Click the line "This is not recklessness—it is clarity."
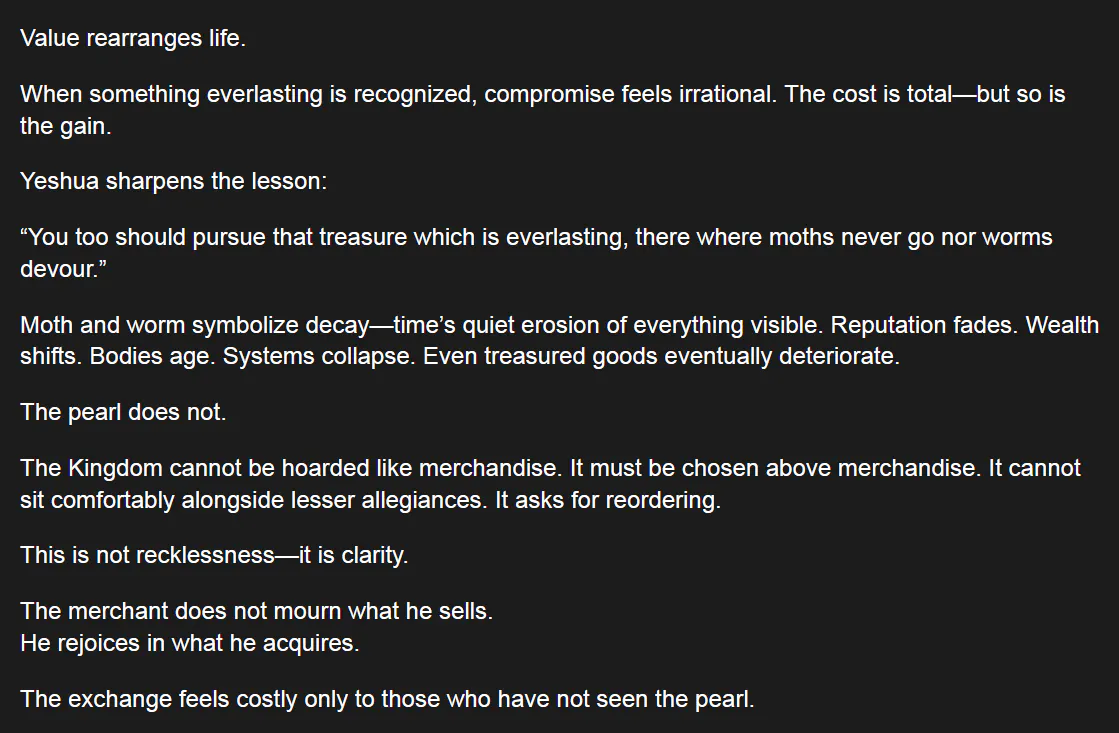Screen dimensions: 1119x733 [214, 555]
